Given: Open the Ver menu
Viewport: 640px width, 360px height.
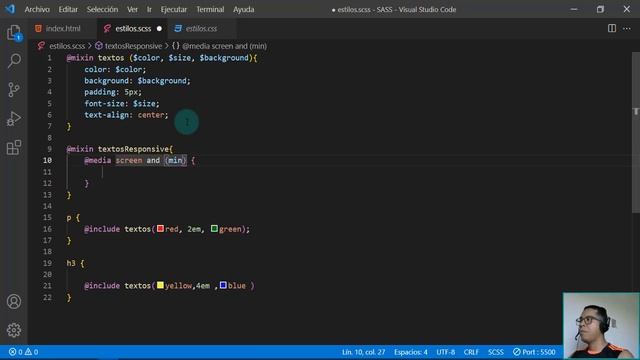Looking at the screenshot, I should 132,9.
